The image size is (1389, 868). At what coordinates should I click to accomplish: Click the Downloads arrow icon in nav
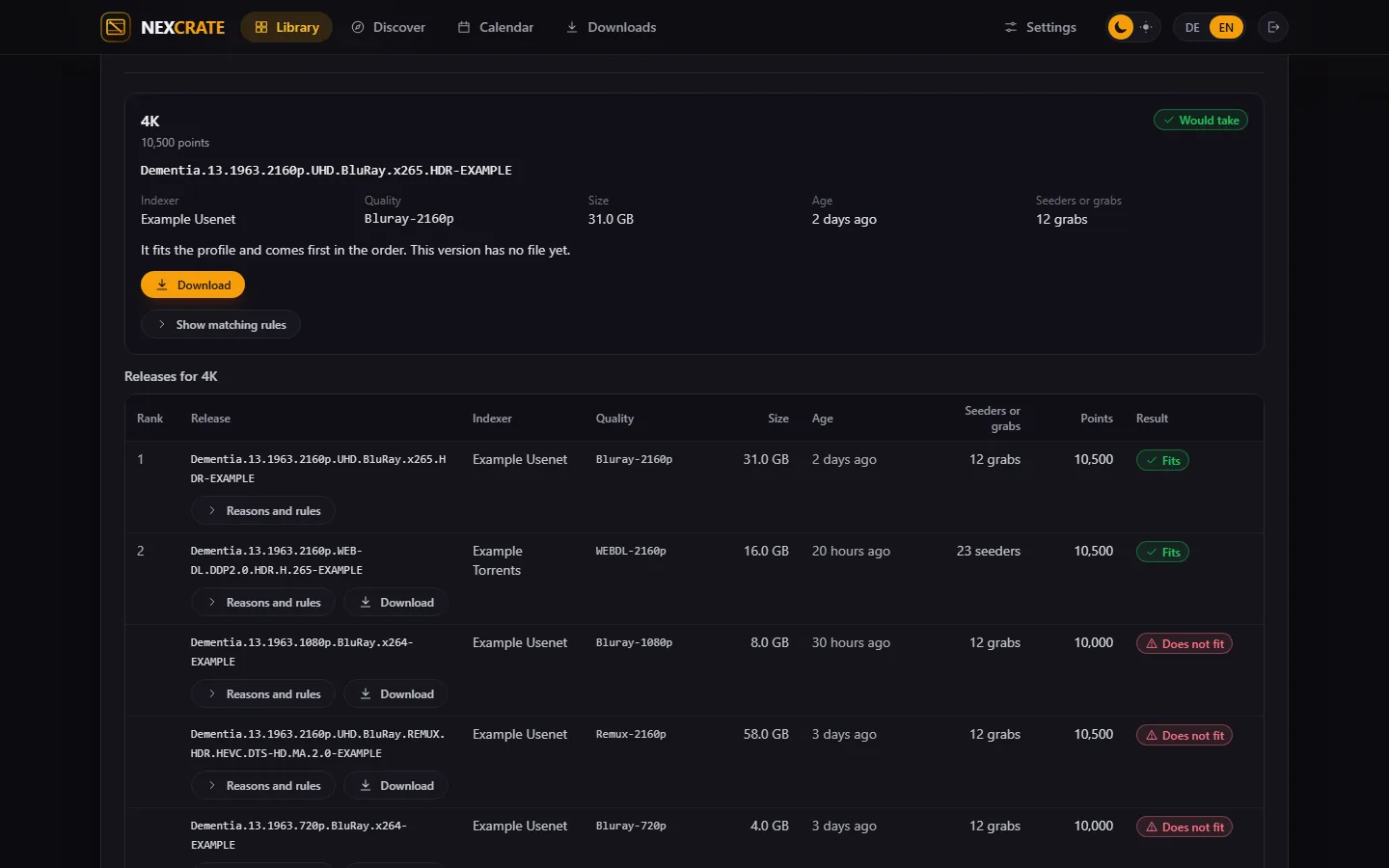click(572, 27)
